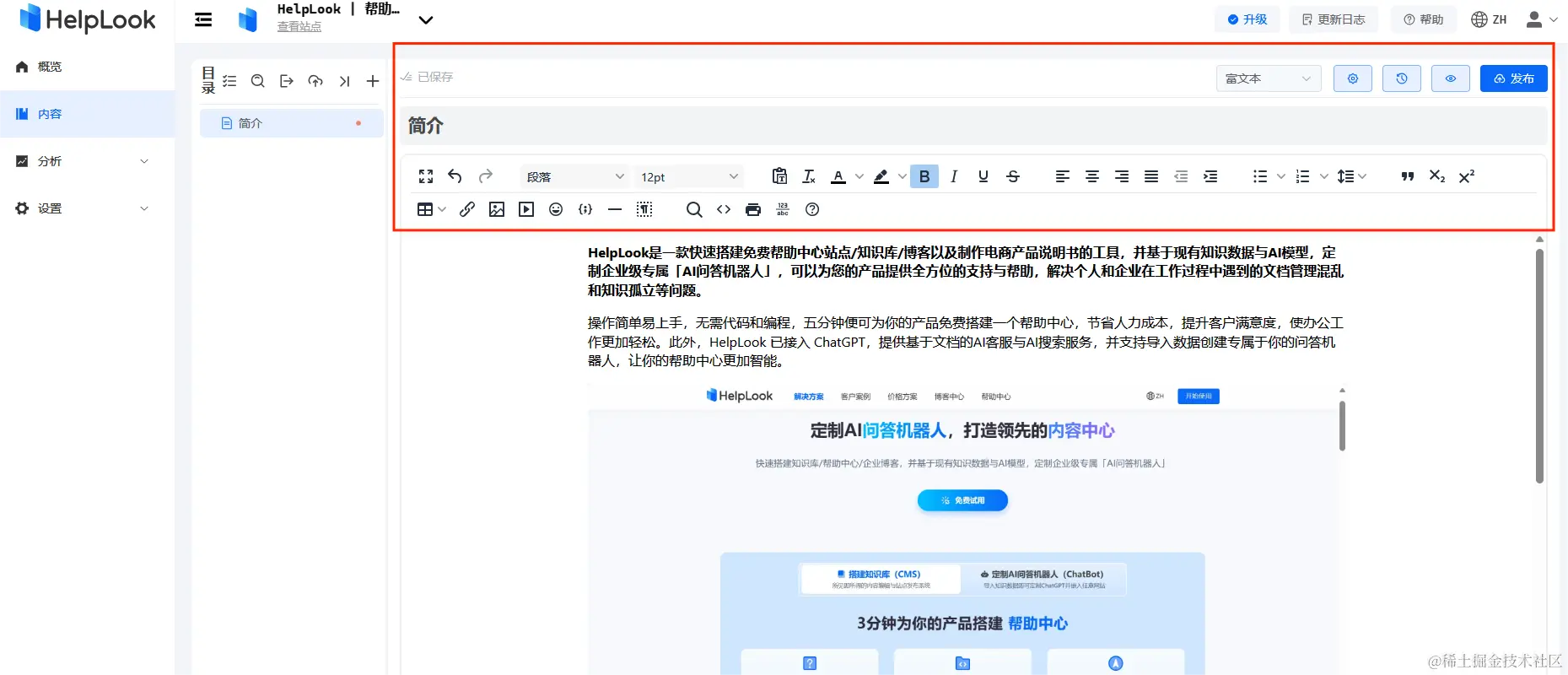Toggle fullscreen editor mode
The image size is (1568, 675).
click(426, 176)
